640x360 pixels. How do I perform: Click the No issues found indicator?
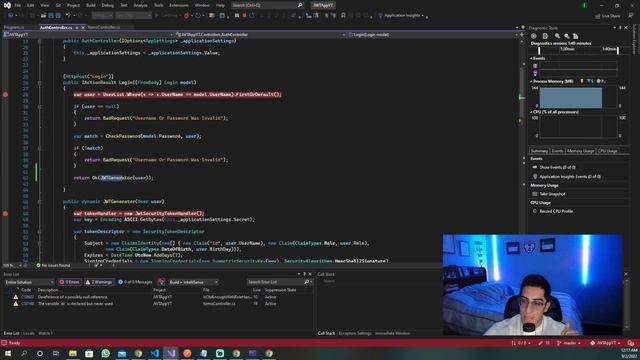coord(53,265)
